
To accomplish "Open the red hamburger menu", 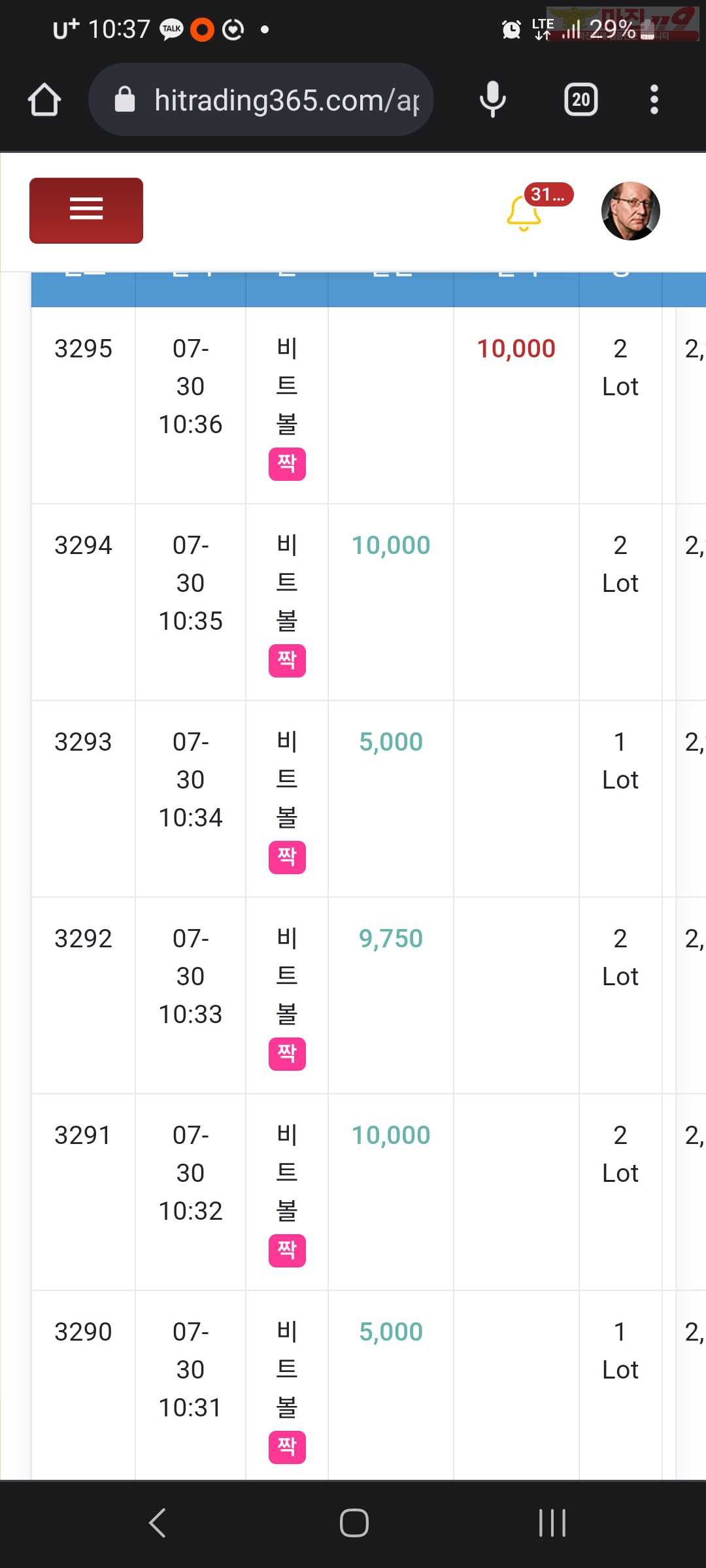I will click(86, 210).
